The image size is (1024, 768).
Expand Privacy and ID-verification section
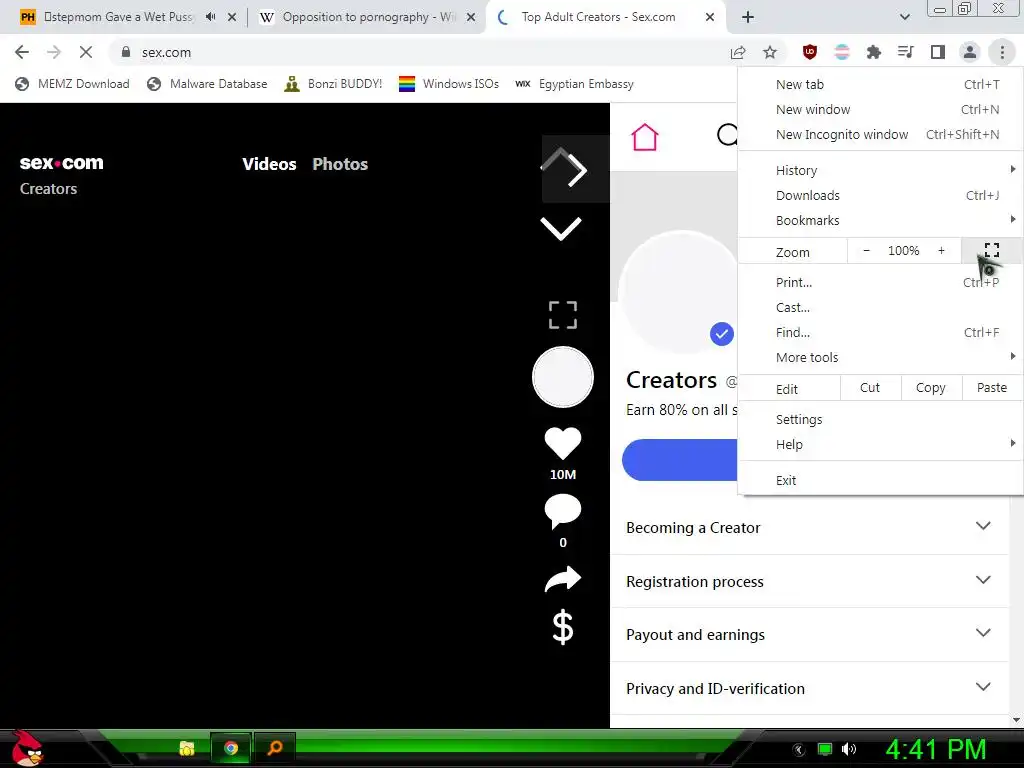click(x=809, y=688)
